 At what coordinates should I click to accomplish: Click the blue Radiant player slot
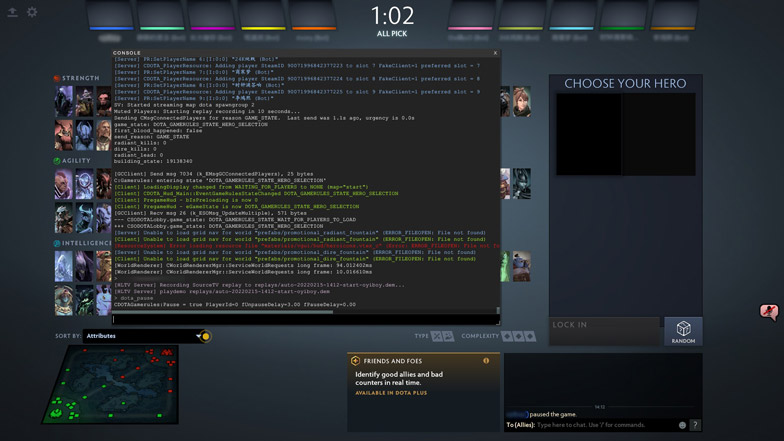click(x=110, y=15)
